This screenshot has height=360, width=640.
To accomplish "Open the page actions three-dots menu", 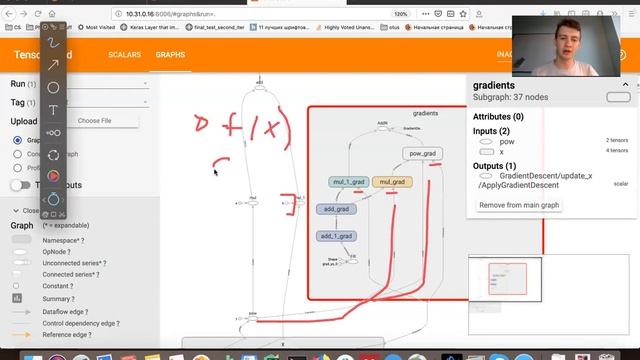I will 425,13.
